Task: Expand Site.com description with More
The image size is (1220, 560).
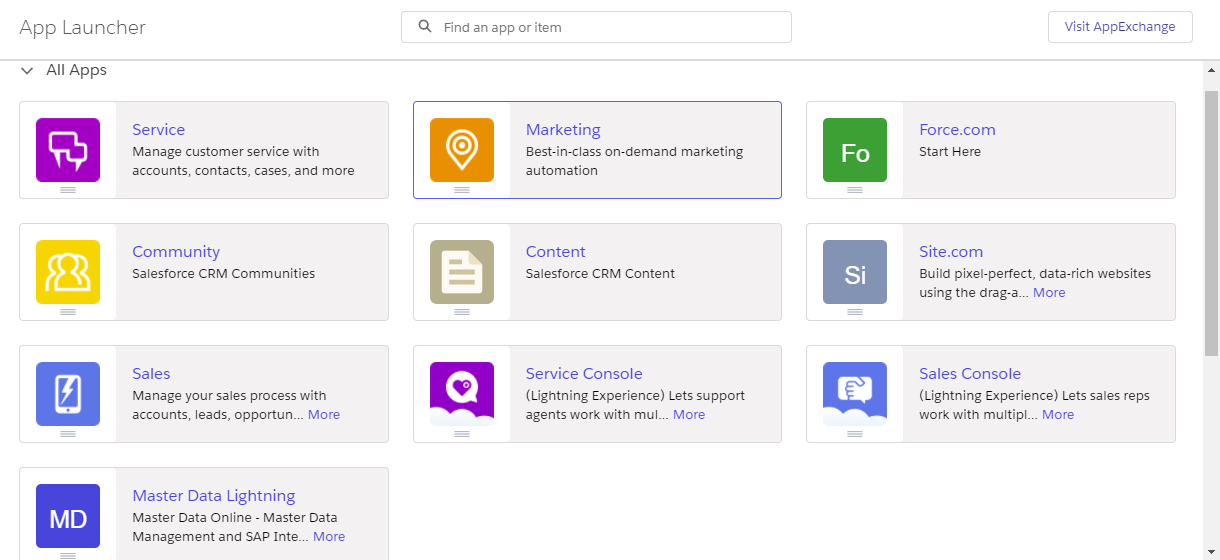Action: [1048, 293]
